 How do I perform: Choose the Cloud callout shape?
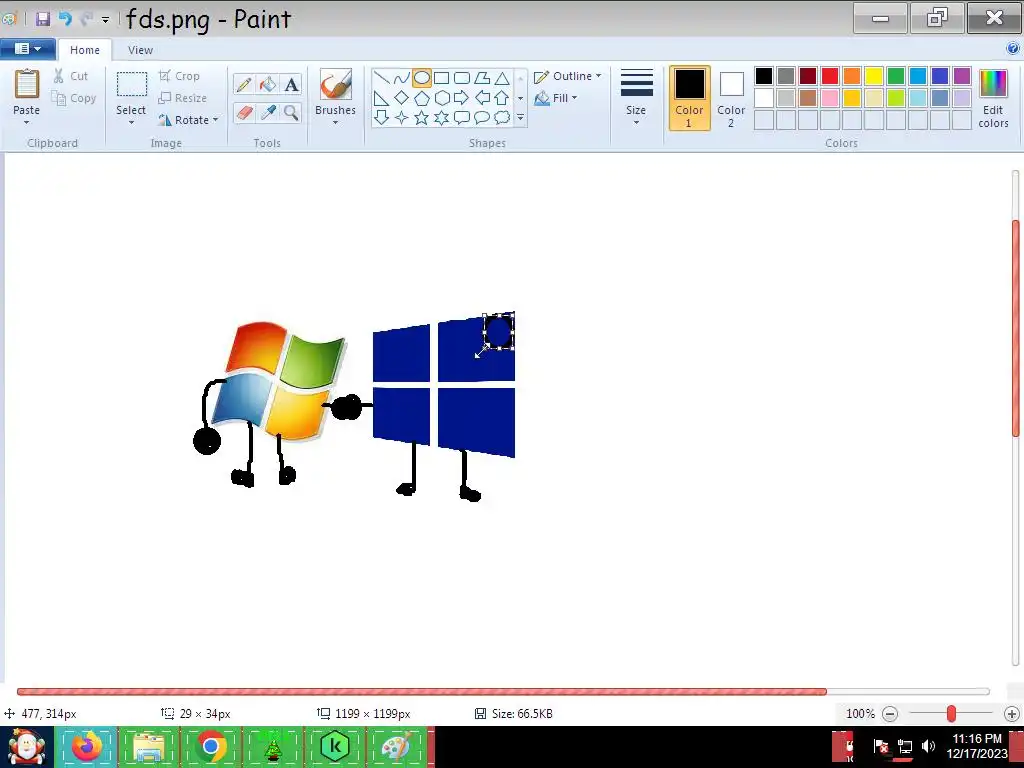(x=502, y=118)
